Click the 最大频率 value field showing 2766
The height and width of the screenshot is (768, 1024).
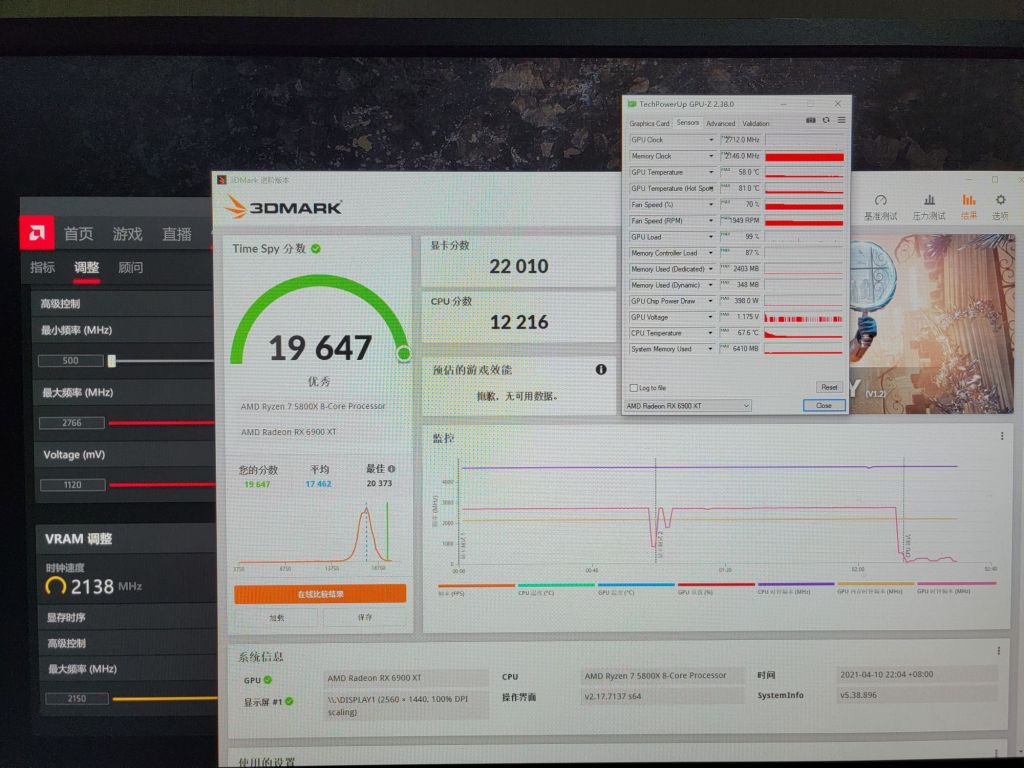click(x=72, y=423)
